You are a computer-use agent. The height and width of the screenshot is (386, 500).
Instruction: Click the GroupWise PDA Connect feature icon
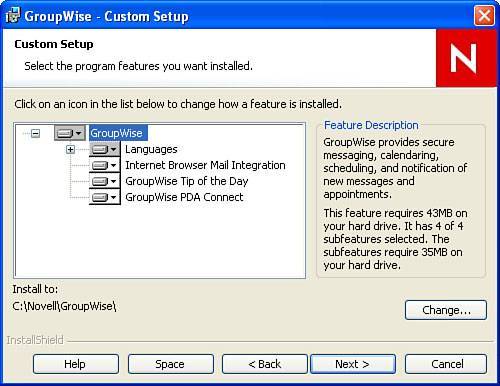(105, 197)
